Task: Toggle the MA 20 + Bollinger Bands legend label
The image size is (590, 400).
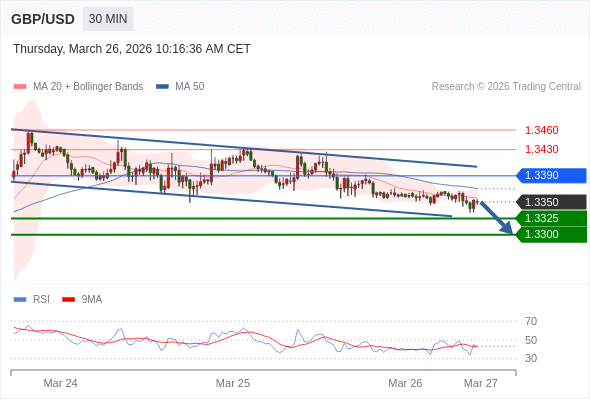Action: [x=88, y=87]
